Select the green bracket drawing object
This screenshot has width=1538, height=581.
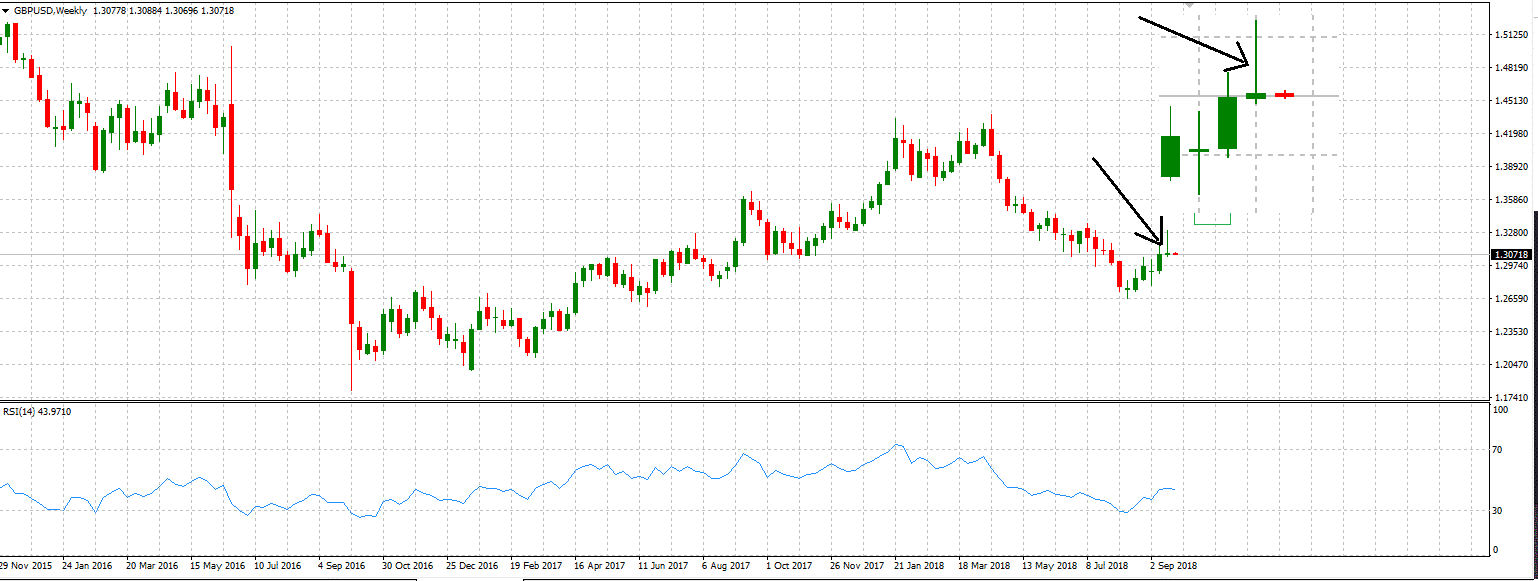click(x=1213, y=219)
